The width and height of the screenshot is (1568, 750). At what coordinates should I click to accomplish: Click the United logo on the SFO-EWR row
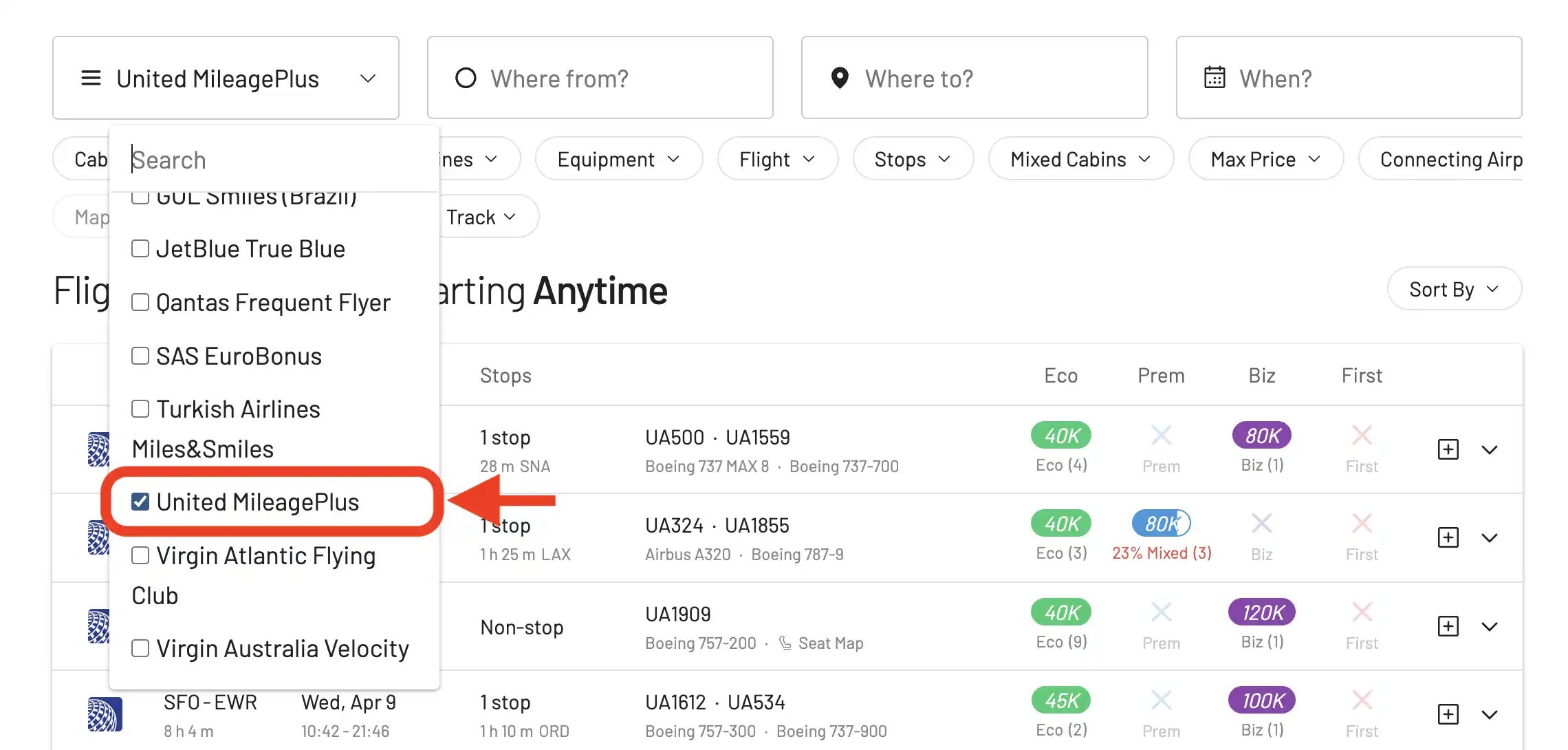[105, 714]
